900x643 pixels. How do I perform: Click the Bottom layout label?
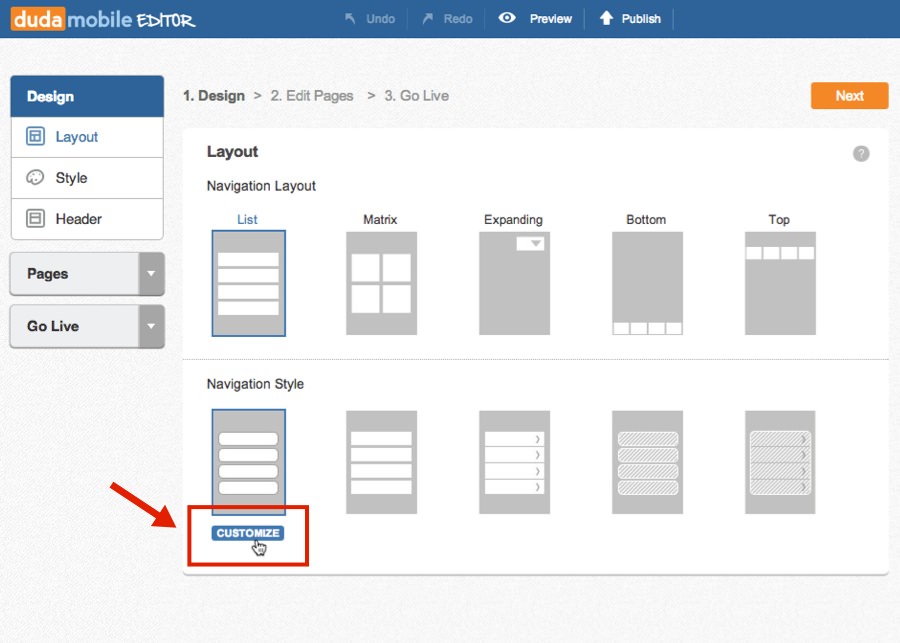pos(646,219)
